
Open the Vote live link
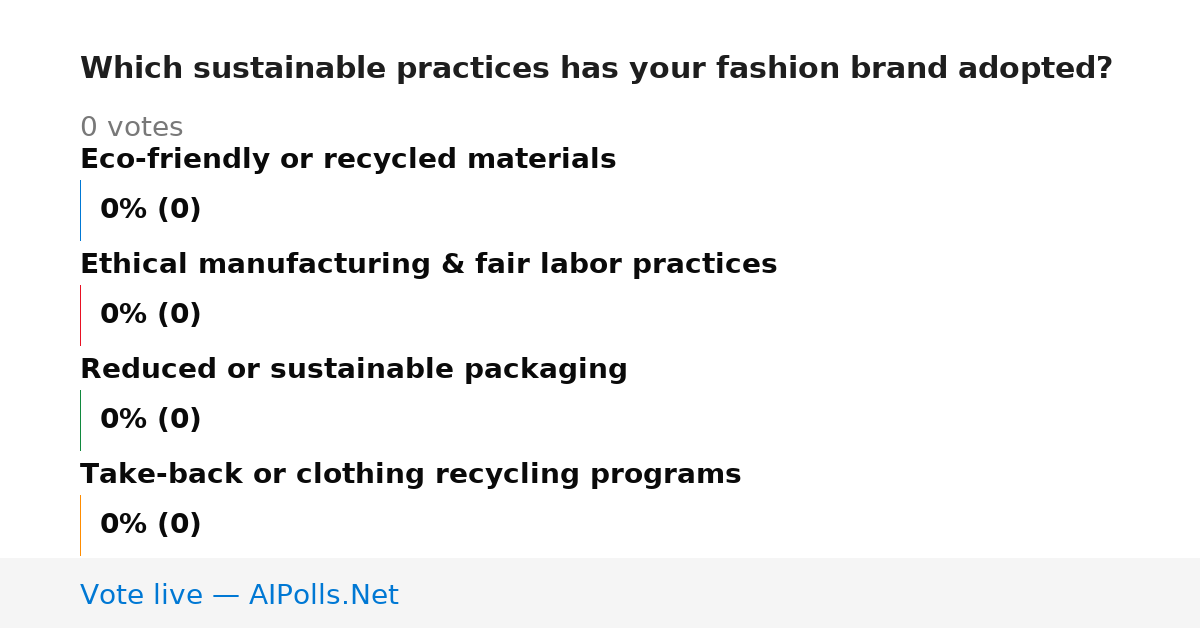coord(239,595)
